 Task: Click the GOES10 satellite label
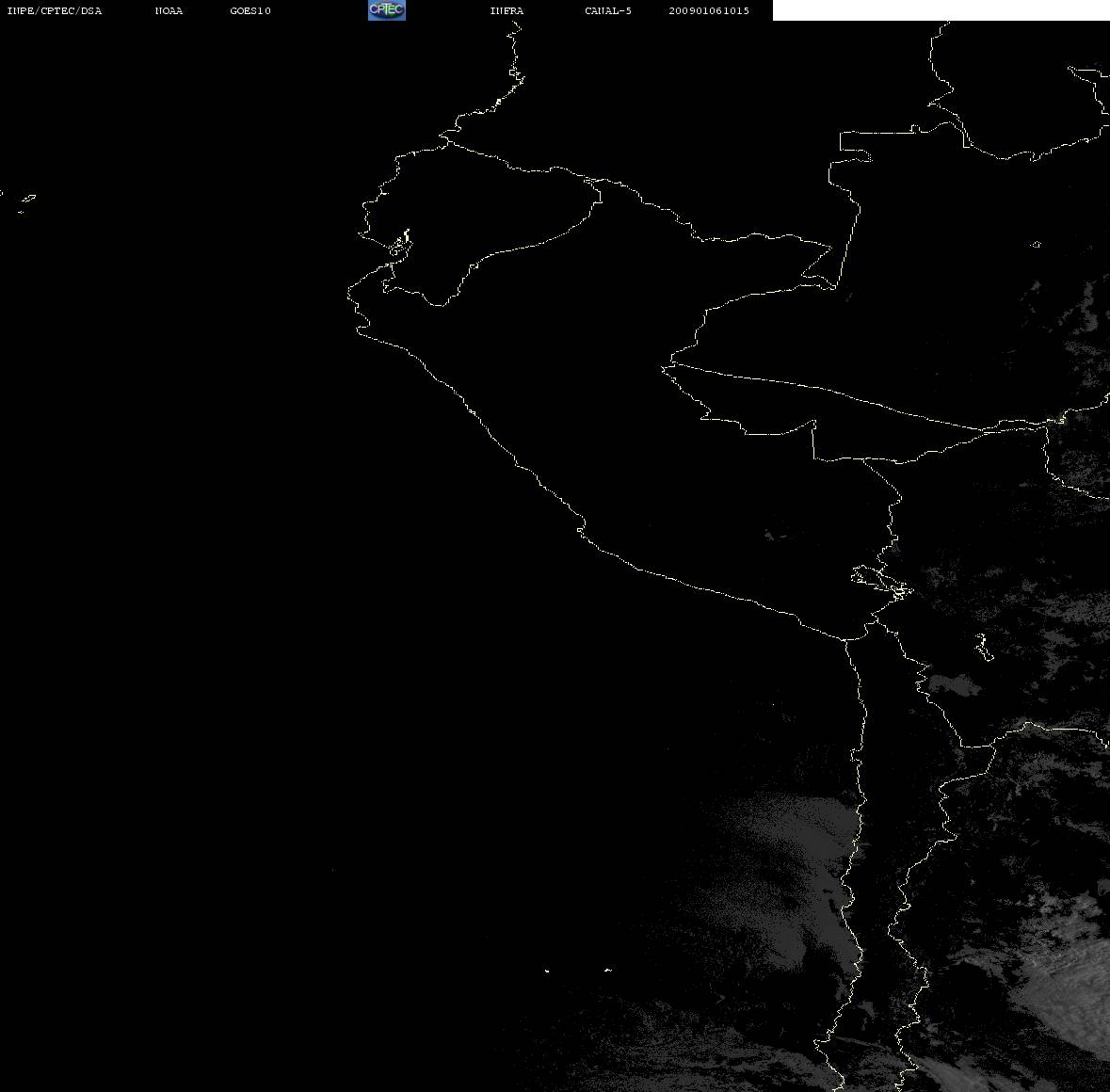pos(250,10)
